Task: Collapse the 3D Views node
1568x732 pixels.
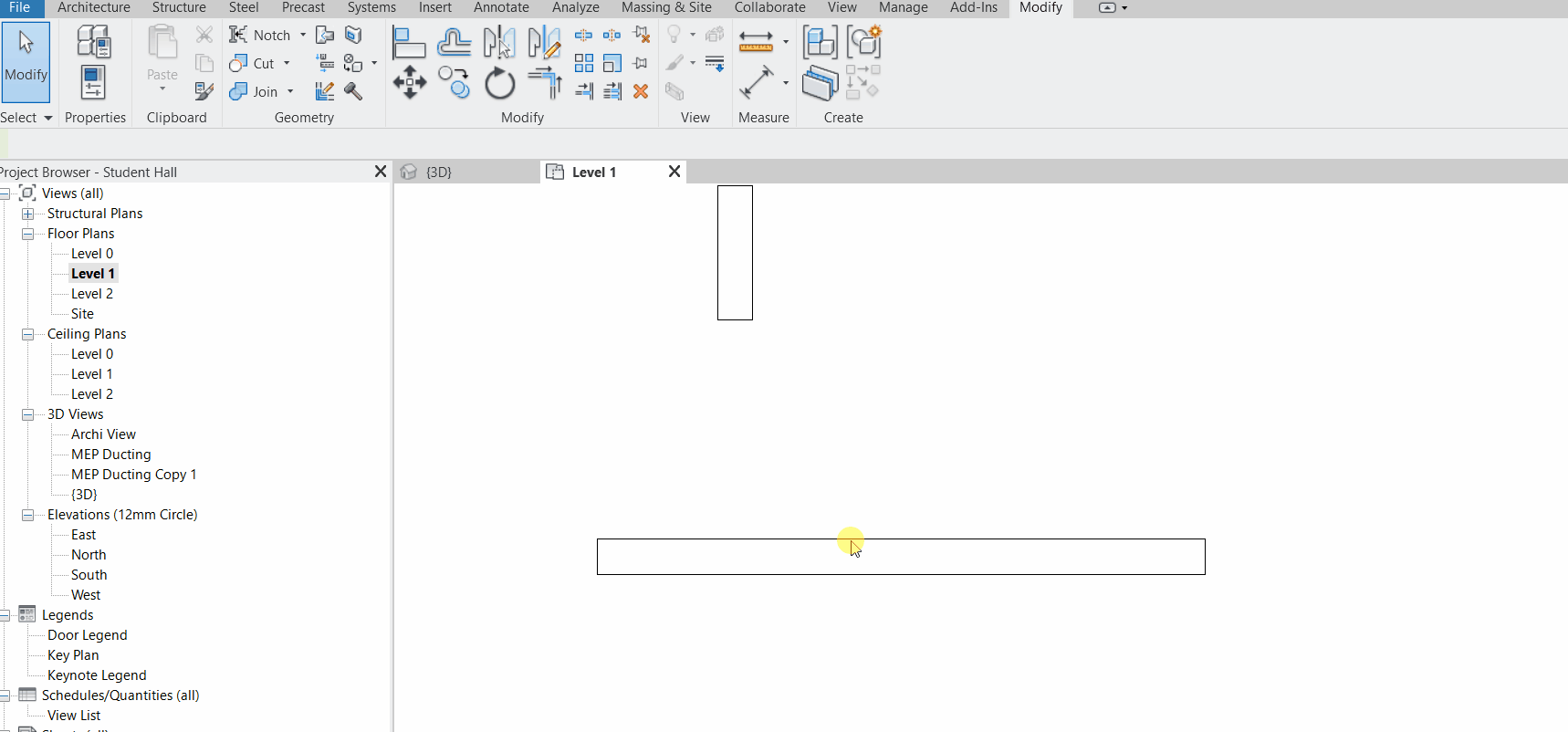Action: point(27,414)
